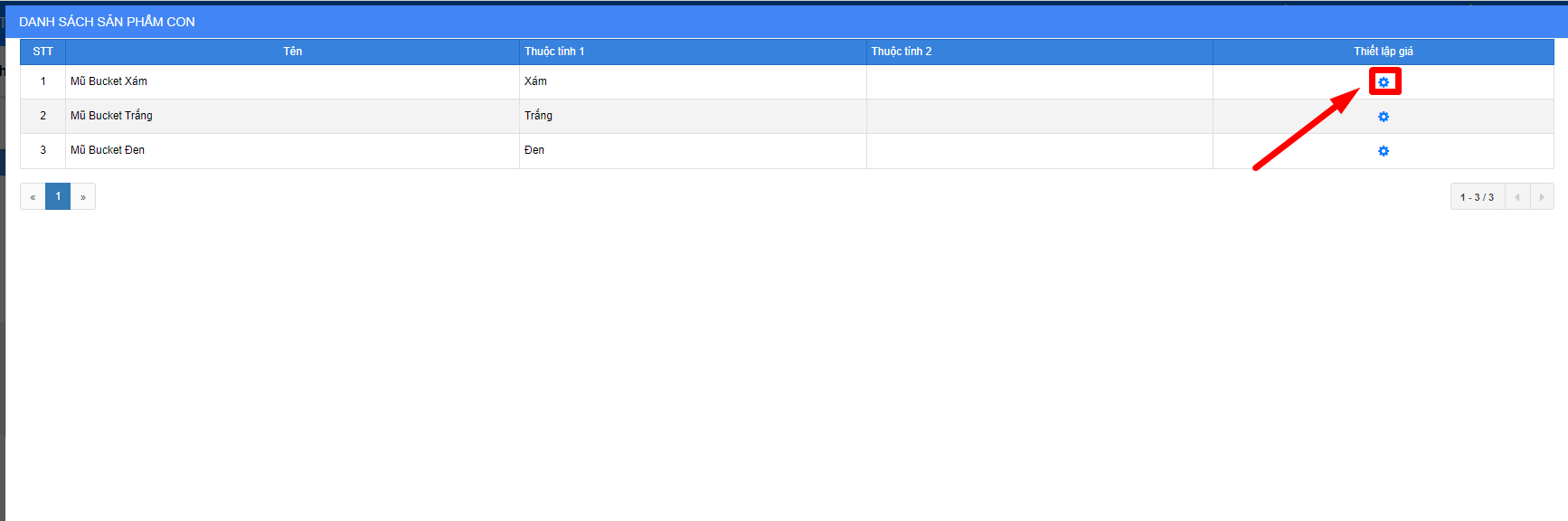
Task: Click the "Thuộc tính 1" column header
Action: [x=554, y=52]
